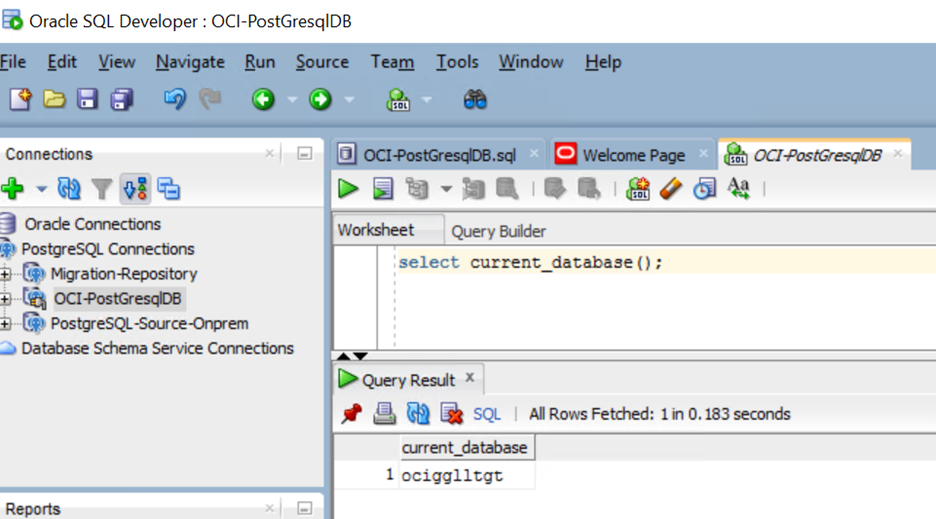Print the query result
936x519 pixels.
click(384, 413)
